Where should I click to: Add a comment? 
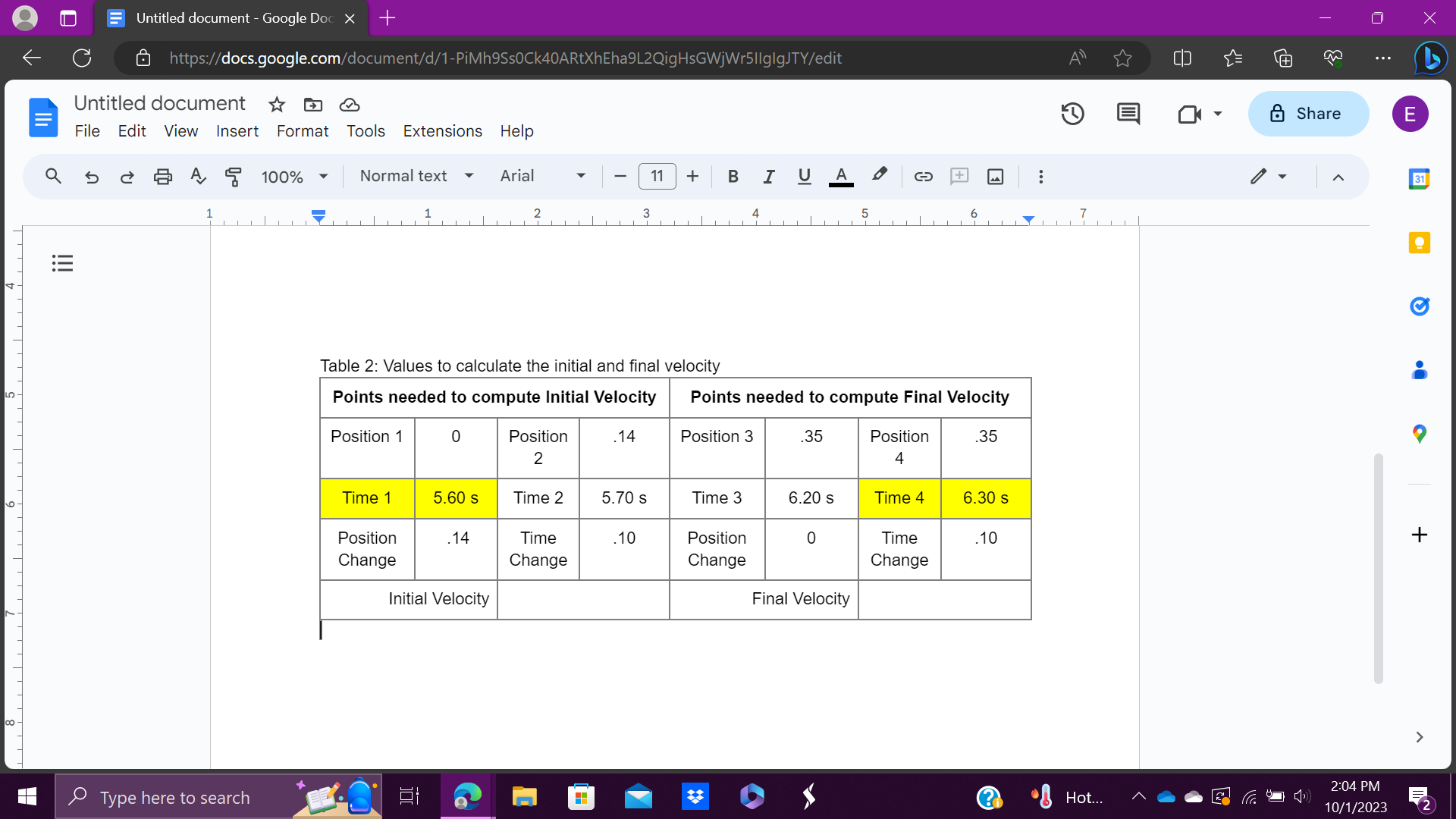pos(959,176)
